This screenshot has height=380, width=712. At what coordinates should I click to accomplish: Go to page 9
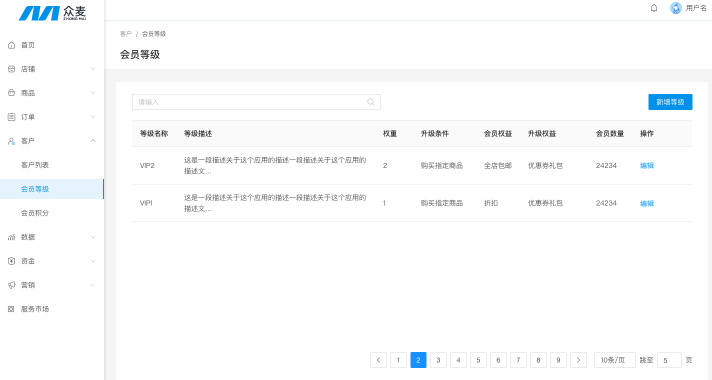558,360
